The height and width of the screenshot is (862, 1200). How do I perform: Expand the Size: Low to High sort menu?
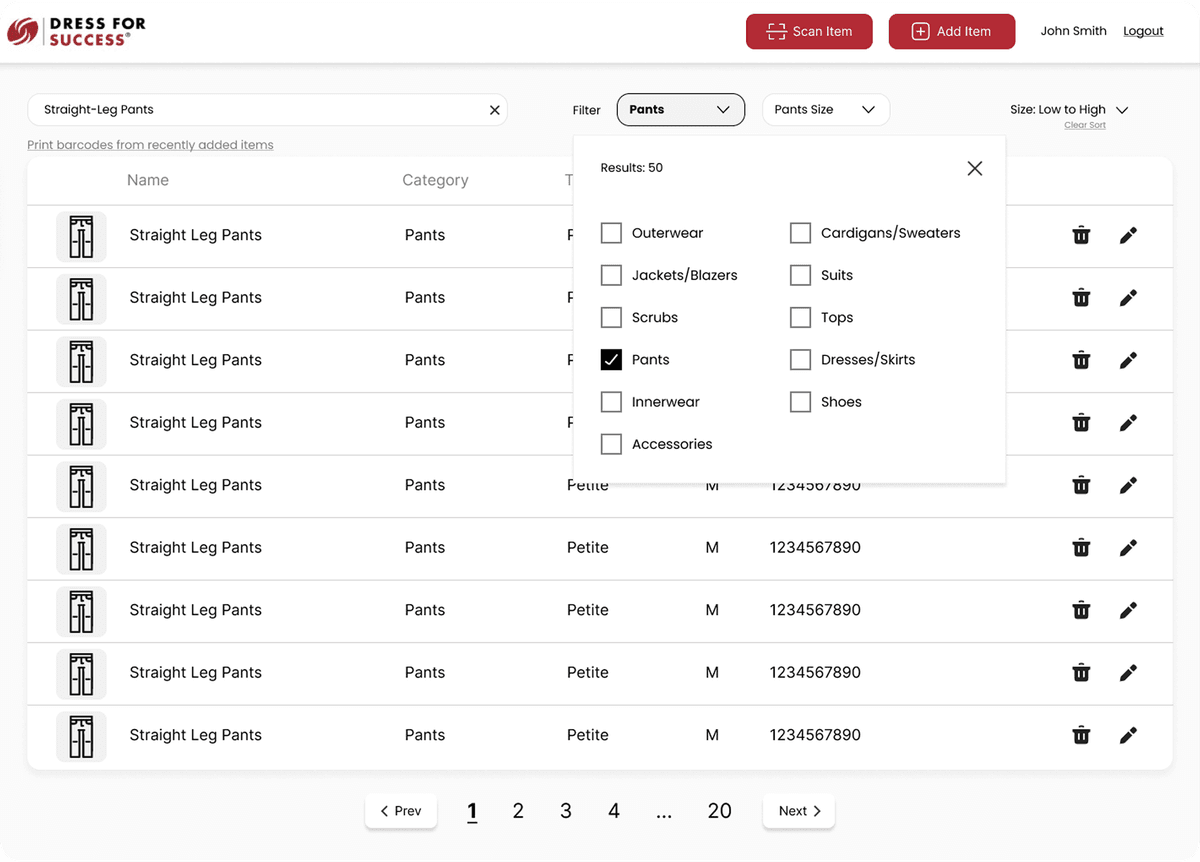coord(1068,110)
